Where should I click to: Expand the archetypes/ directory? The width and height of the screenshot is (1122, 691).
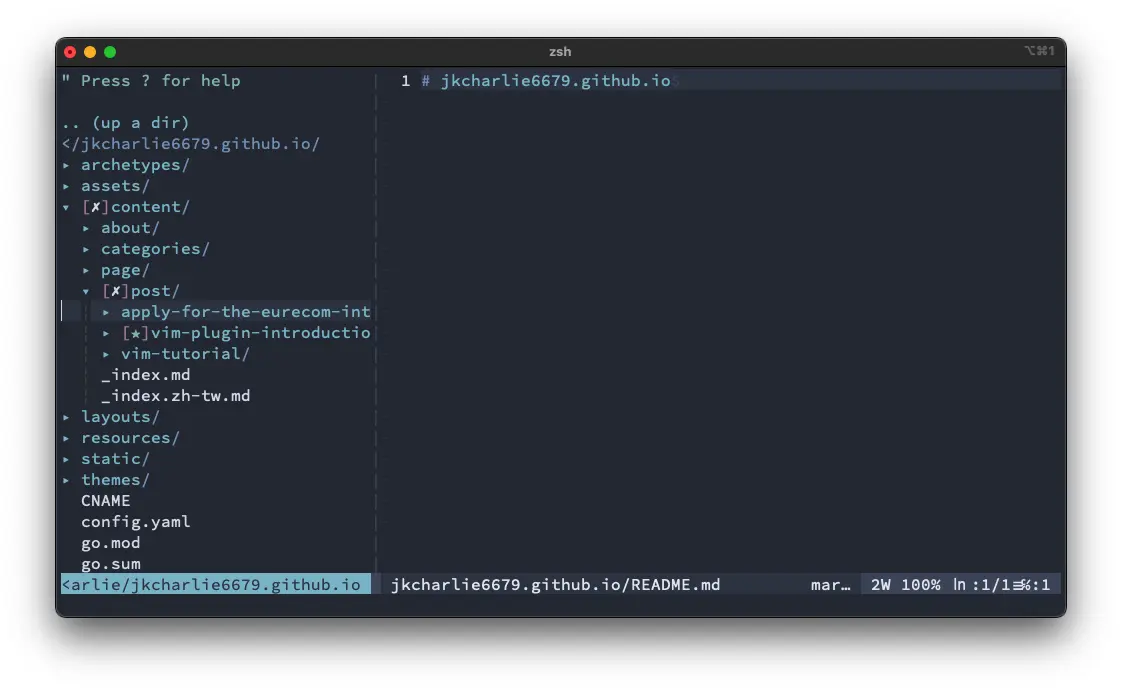[x=135, y=164]
